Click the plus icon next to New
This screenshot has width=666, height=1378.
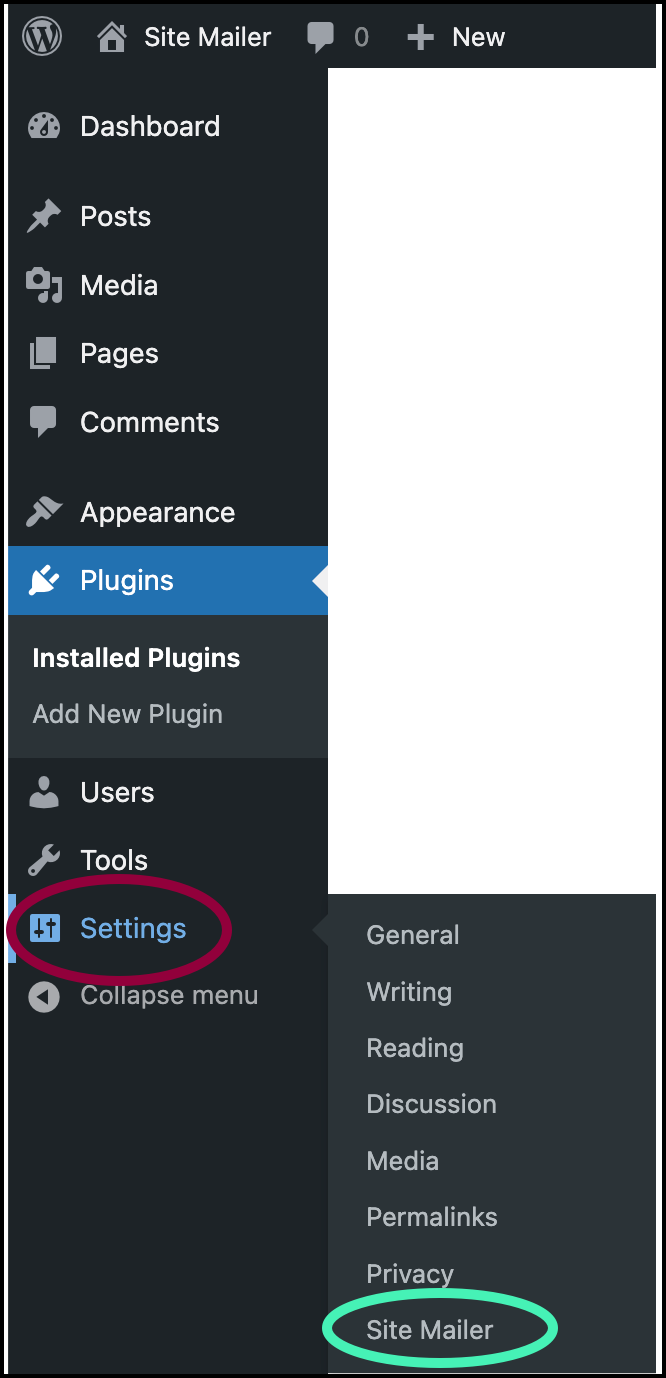click(x=421, y=38)
